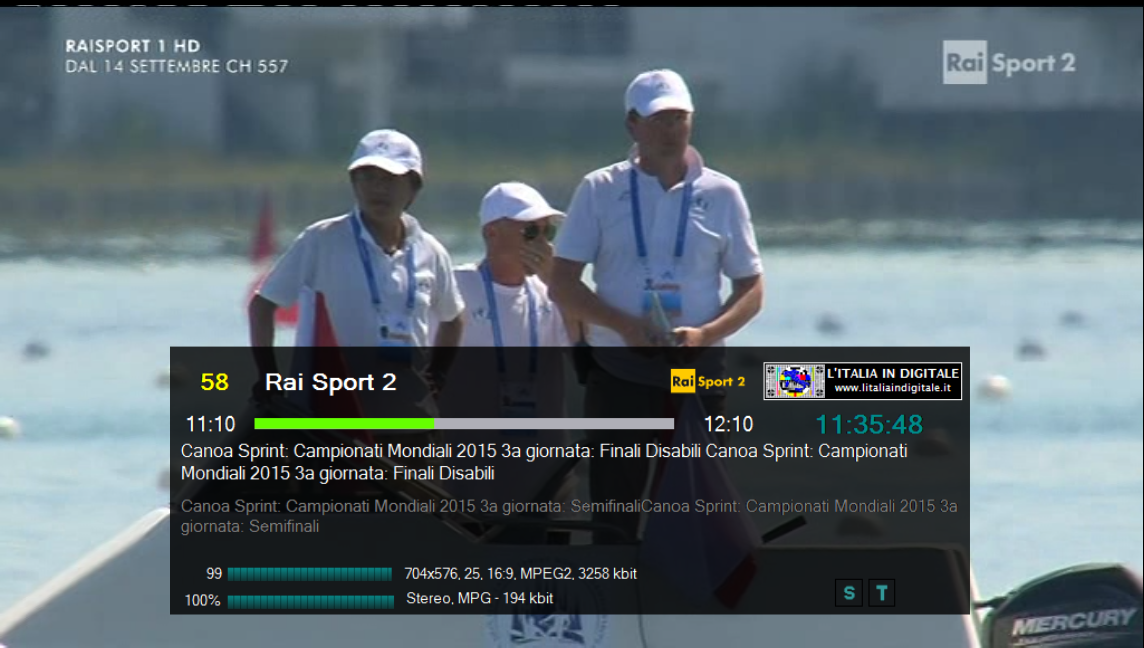Click the Rai Sport 2 channel name
1144x648 pixels.
click(331, 382)
